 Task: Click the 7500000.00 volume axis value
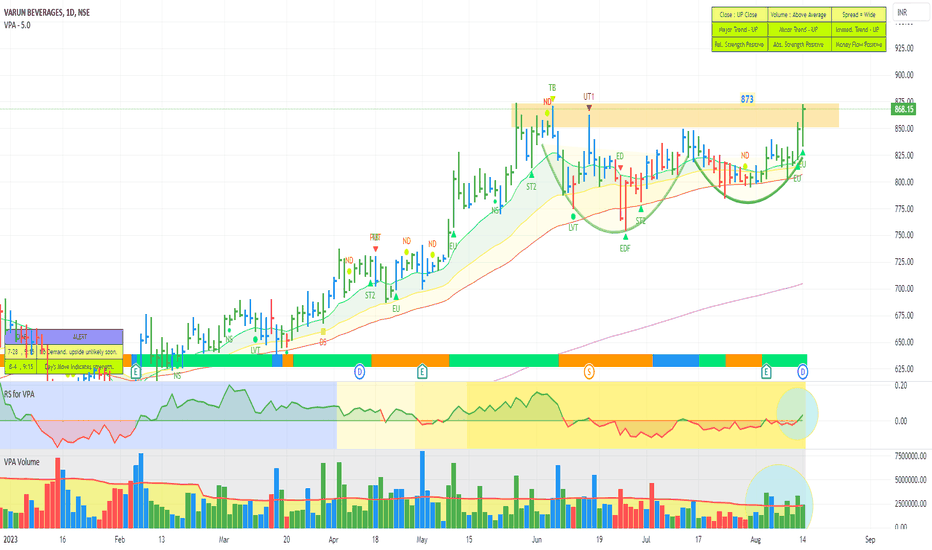[x=910, y=456]
